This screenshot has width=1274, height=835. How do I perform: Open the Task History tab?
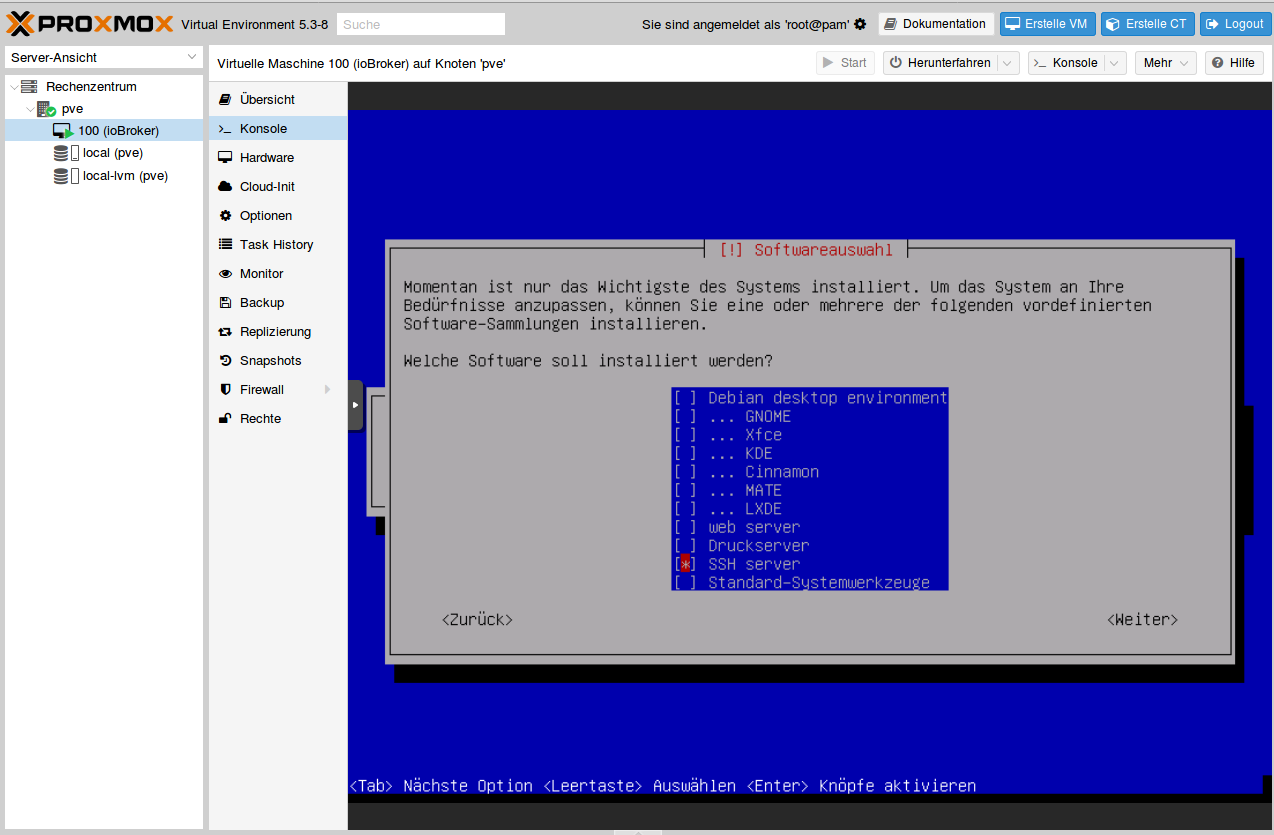tap(278, 245)
